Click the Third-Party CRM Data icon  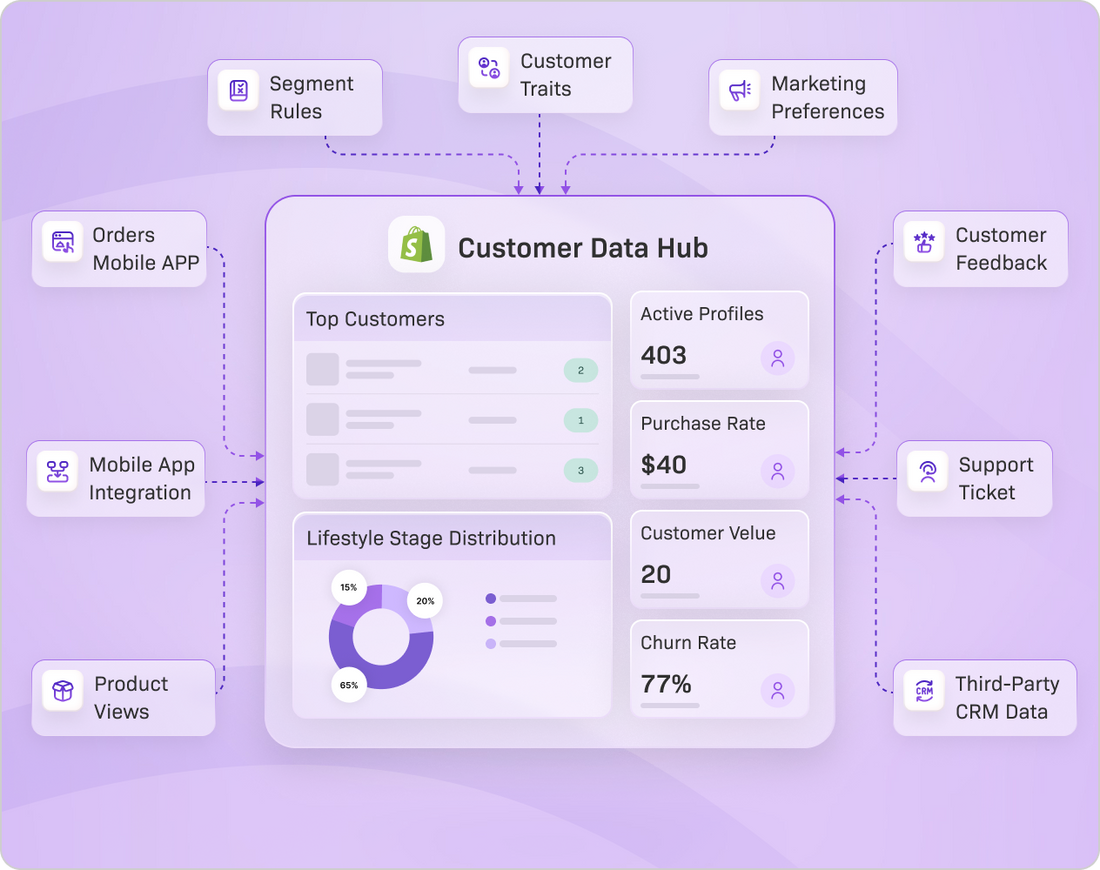point(924,691)
